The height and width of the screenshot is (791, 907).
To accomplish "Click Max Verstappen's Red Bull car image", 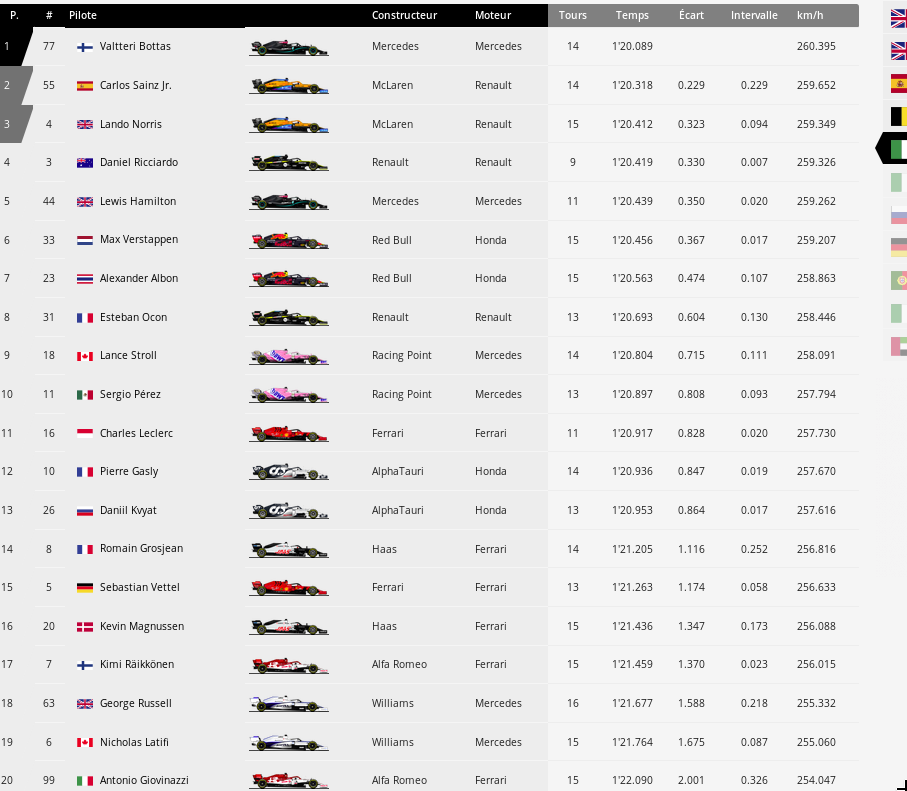I will coord(289,240).
